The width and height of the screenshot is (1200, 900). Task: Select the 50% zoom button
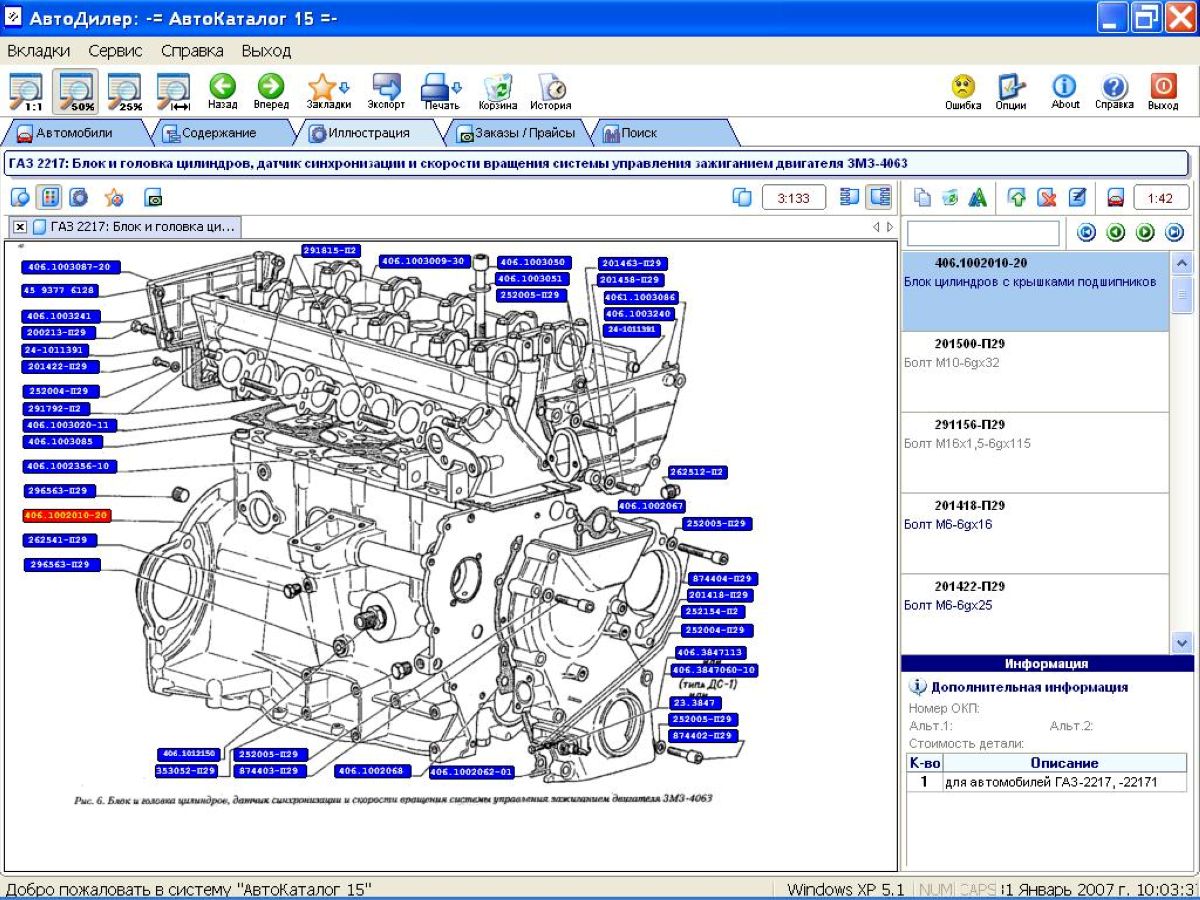75,91
